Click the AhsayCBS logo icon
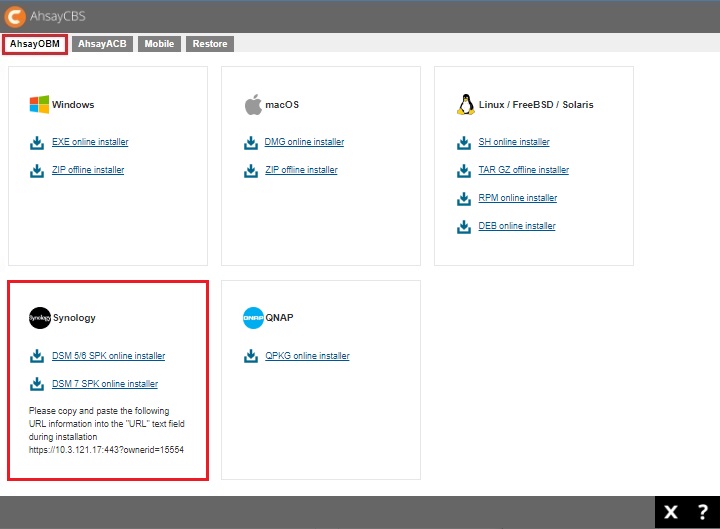Viewport: 720px width, 529px height. (x=17, y=16)
